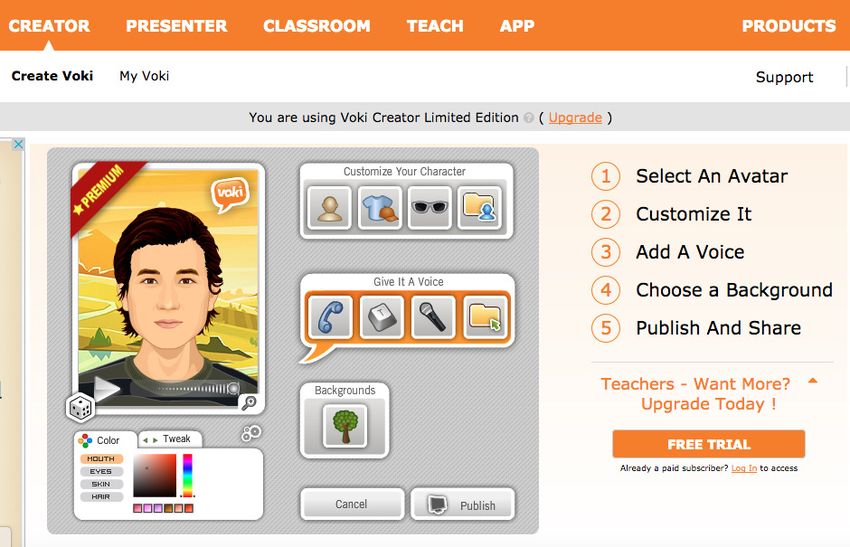850x547 pixels.
Task: Click the dice randomize icon
Action: (80, 408)
